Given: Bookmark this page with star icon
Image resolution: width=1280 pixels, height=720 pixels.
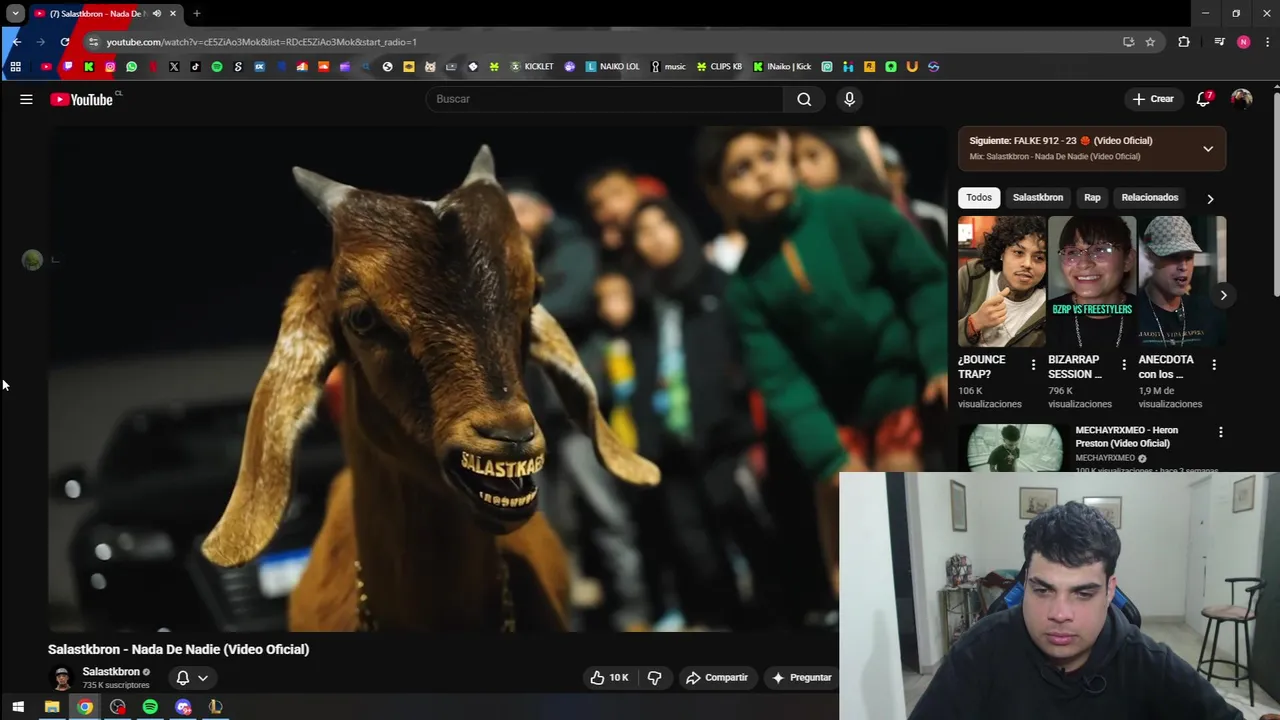Looking at the screenshot, I should 1150,42.
